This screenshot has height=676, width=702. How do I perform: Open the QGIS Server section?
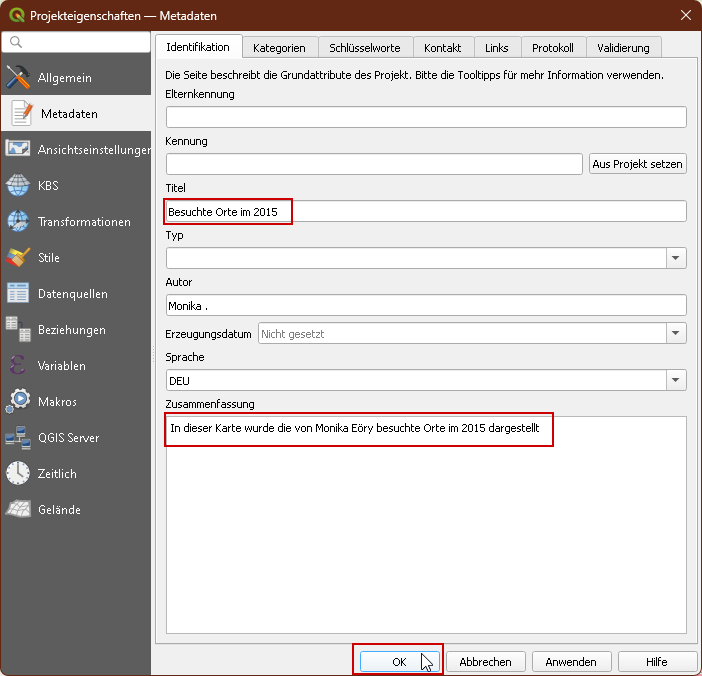[x=68, y=437]
